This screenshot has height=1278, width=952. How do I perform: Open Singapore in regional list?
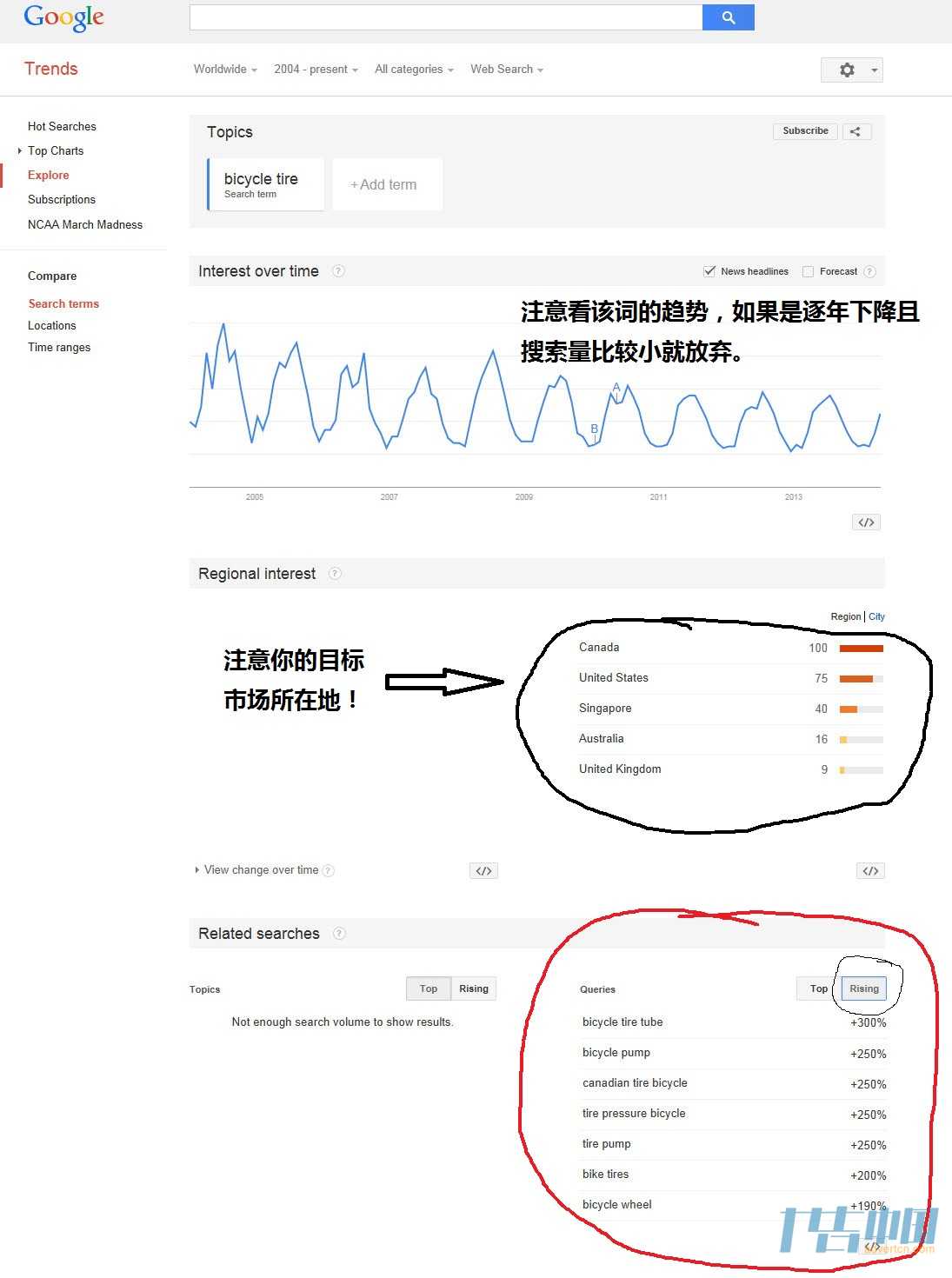(605, 709)
